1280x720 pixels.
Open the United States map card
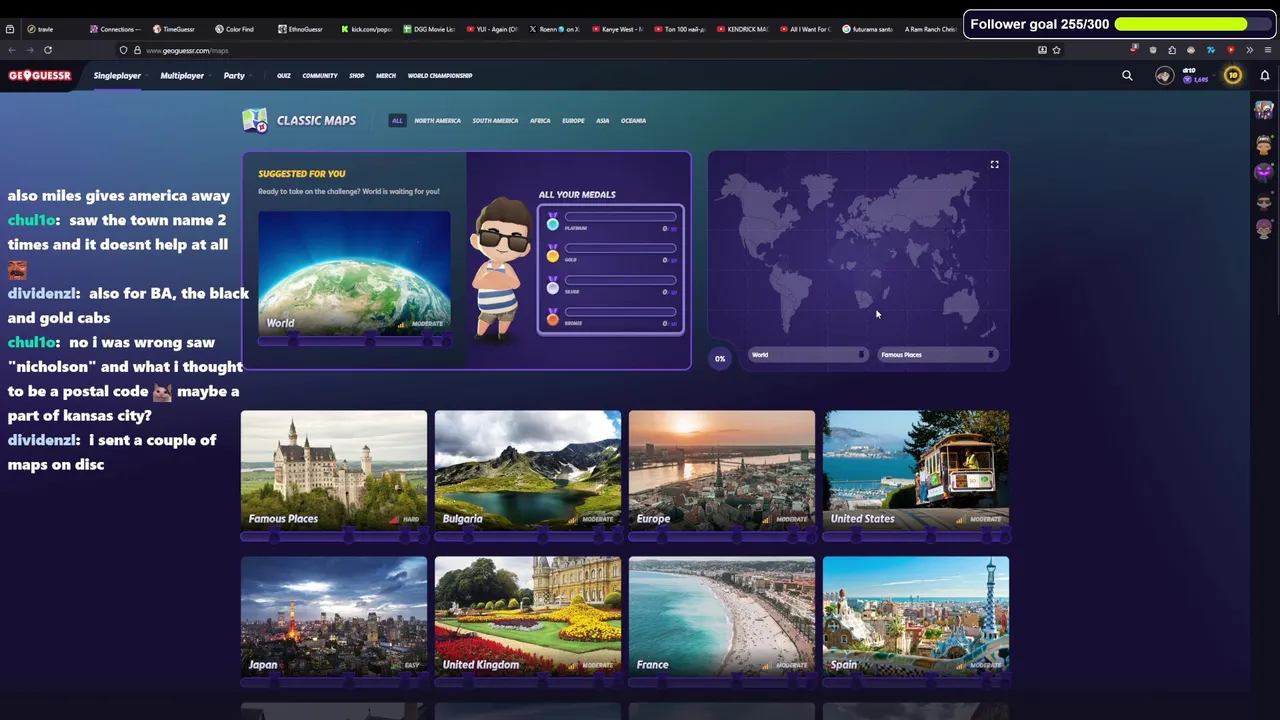[x=916, y=470]
